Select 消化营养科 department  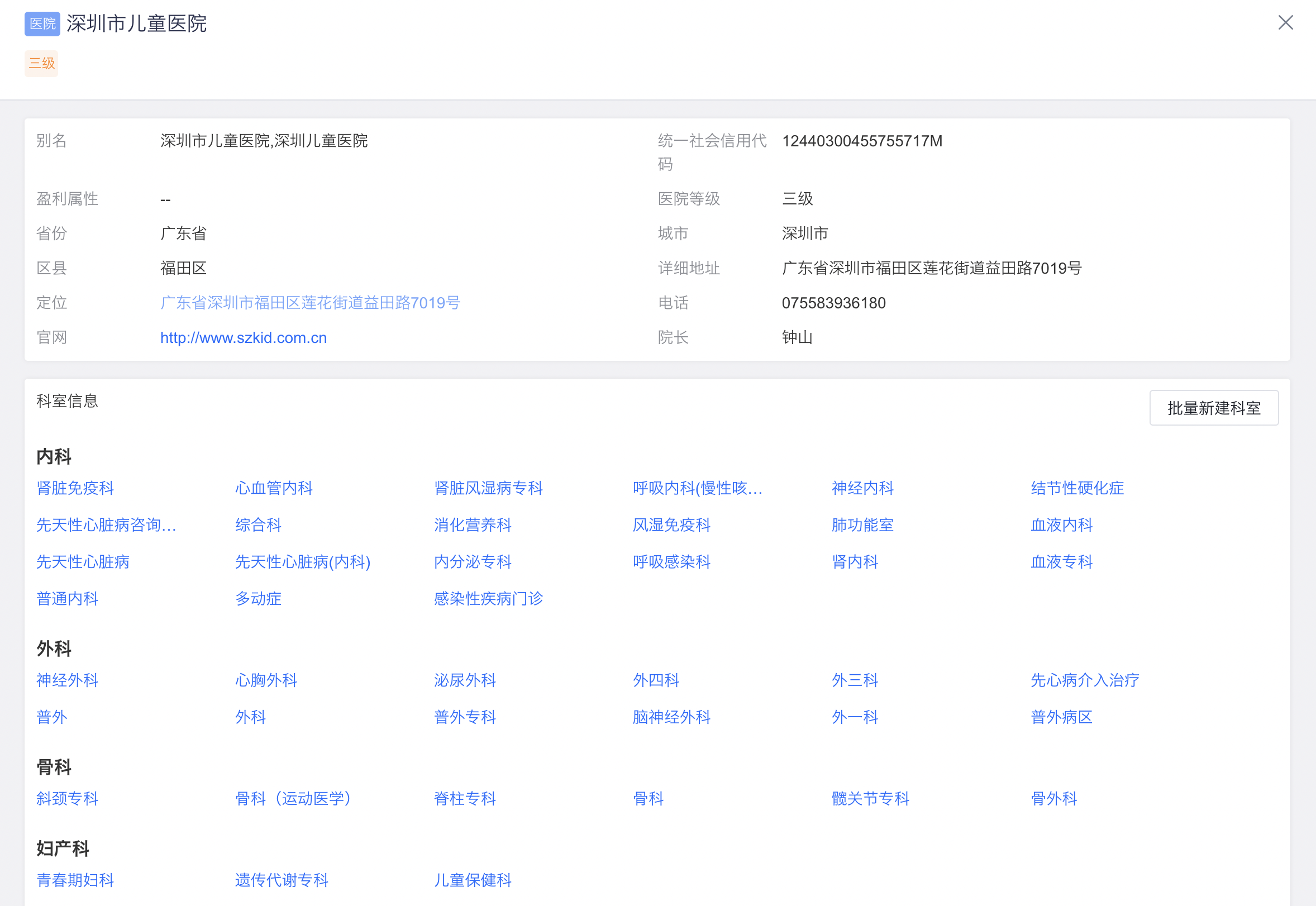(473, 525)
